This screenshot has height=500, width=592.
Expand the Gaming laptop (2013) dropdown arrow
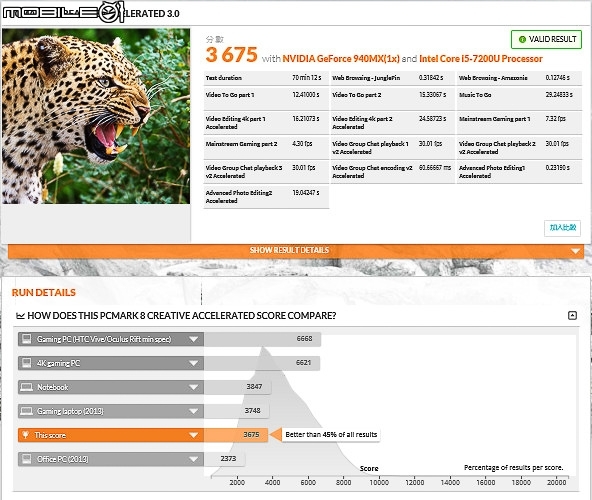(x=193, y=411)
